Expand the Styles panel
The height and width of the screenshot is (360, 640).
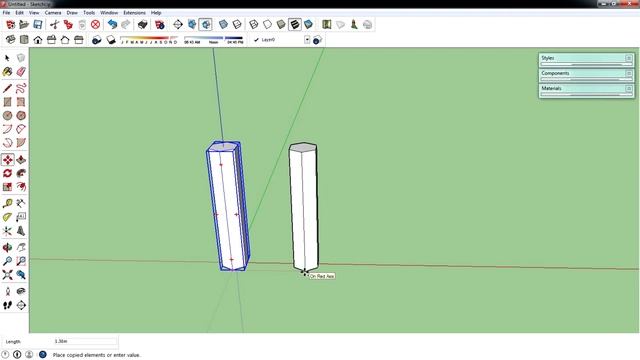(586, 58)
